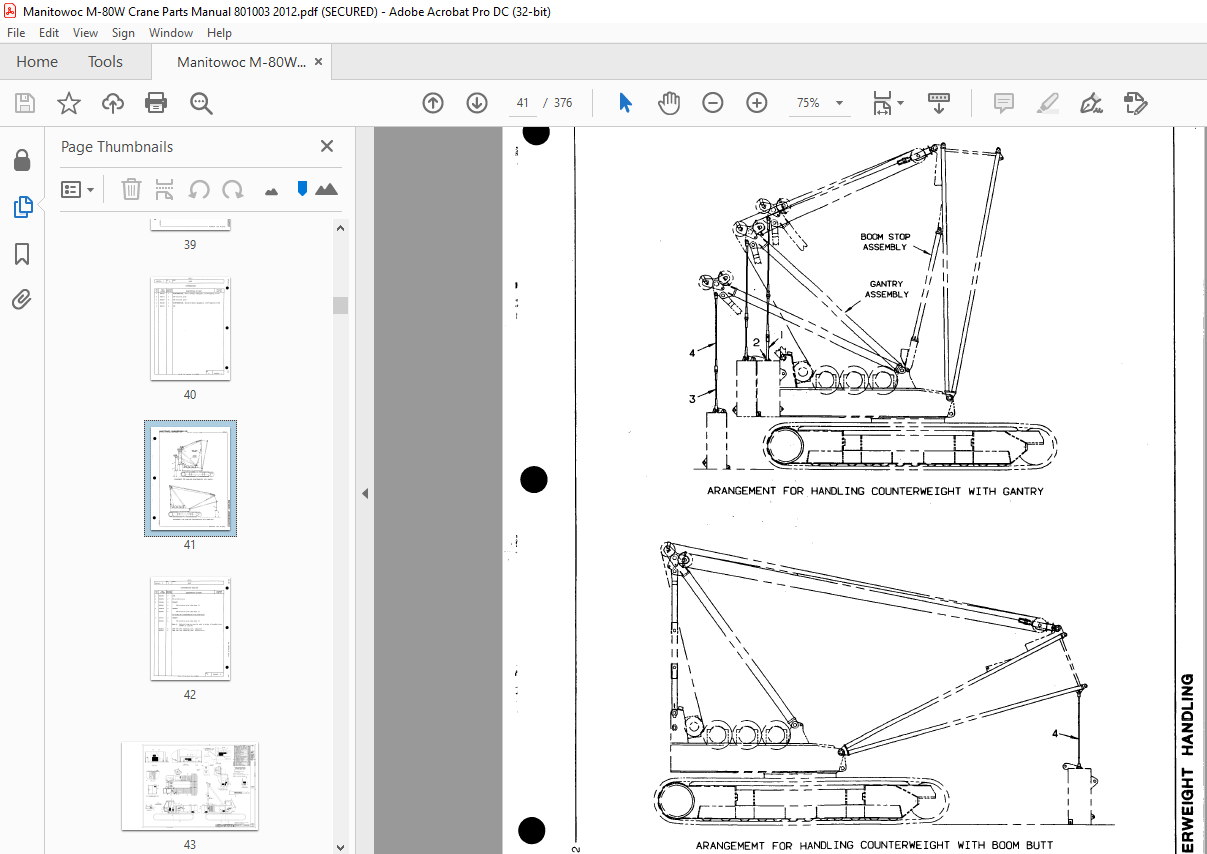This screenshot has width=1207, height=854.
Task: Open the Help menu
Action: click(219, 33)
